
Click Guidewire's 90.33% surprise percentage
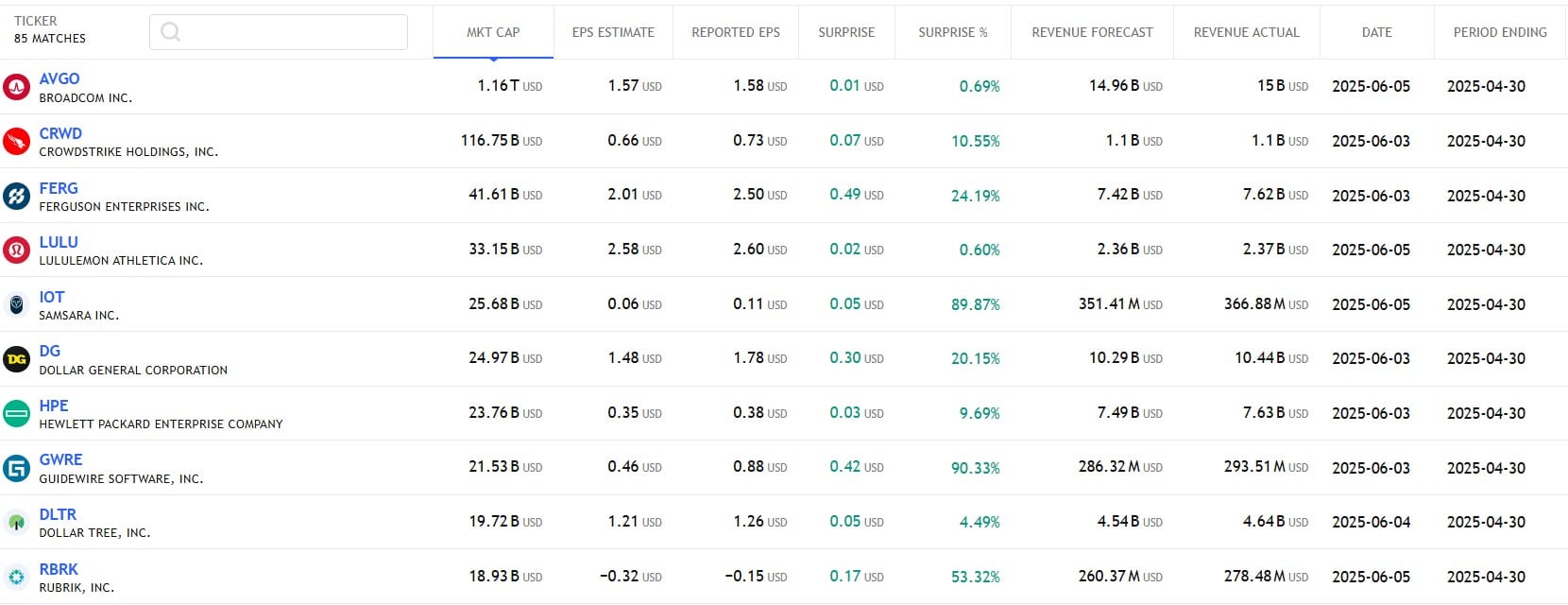[x=976, y=468]
